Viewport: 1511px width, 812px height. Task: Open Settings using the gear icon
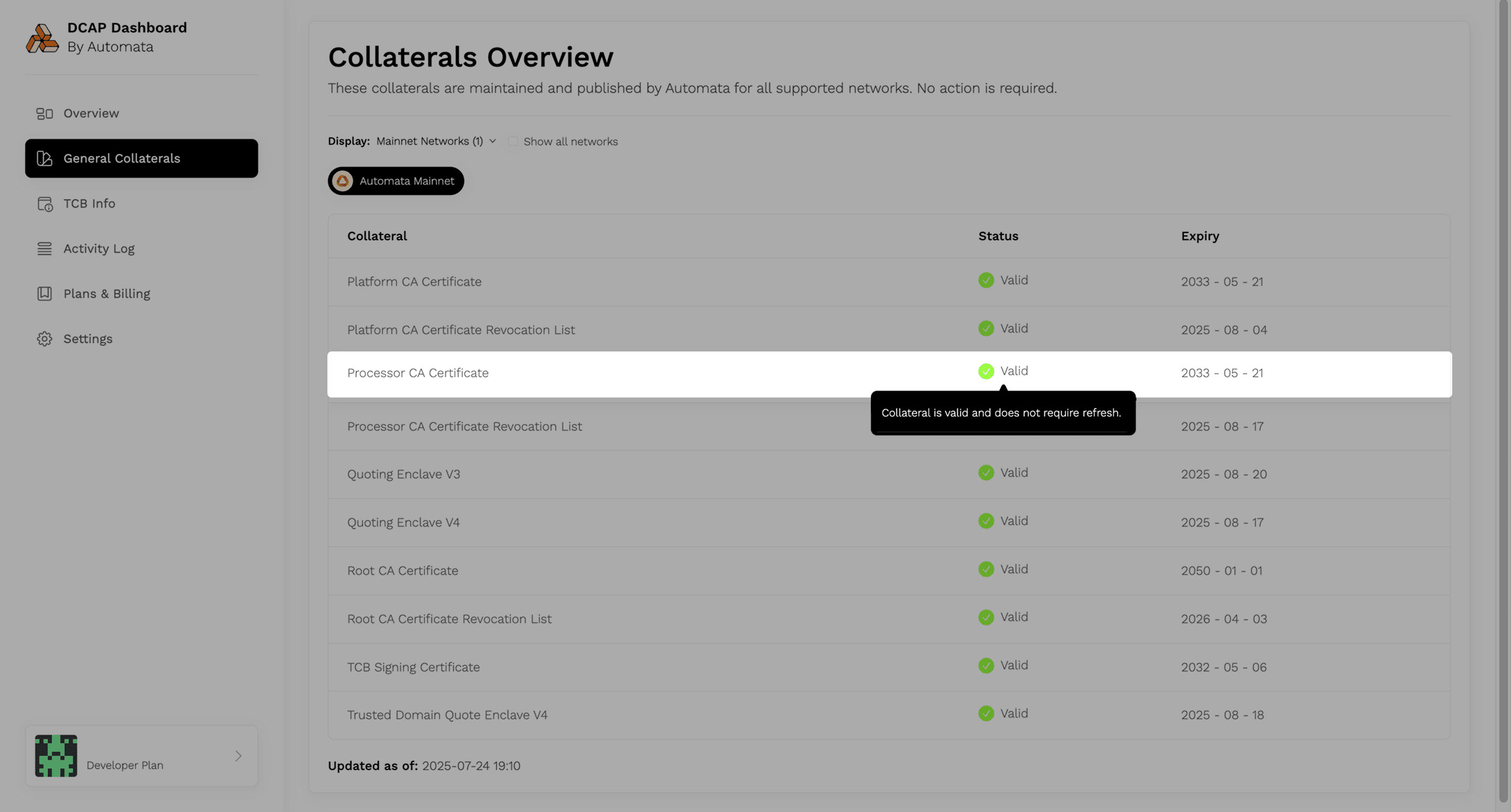45,338
